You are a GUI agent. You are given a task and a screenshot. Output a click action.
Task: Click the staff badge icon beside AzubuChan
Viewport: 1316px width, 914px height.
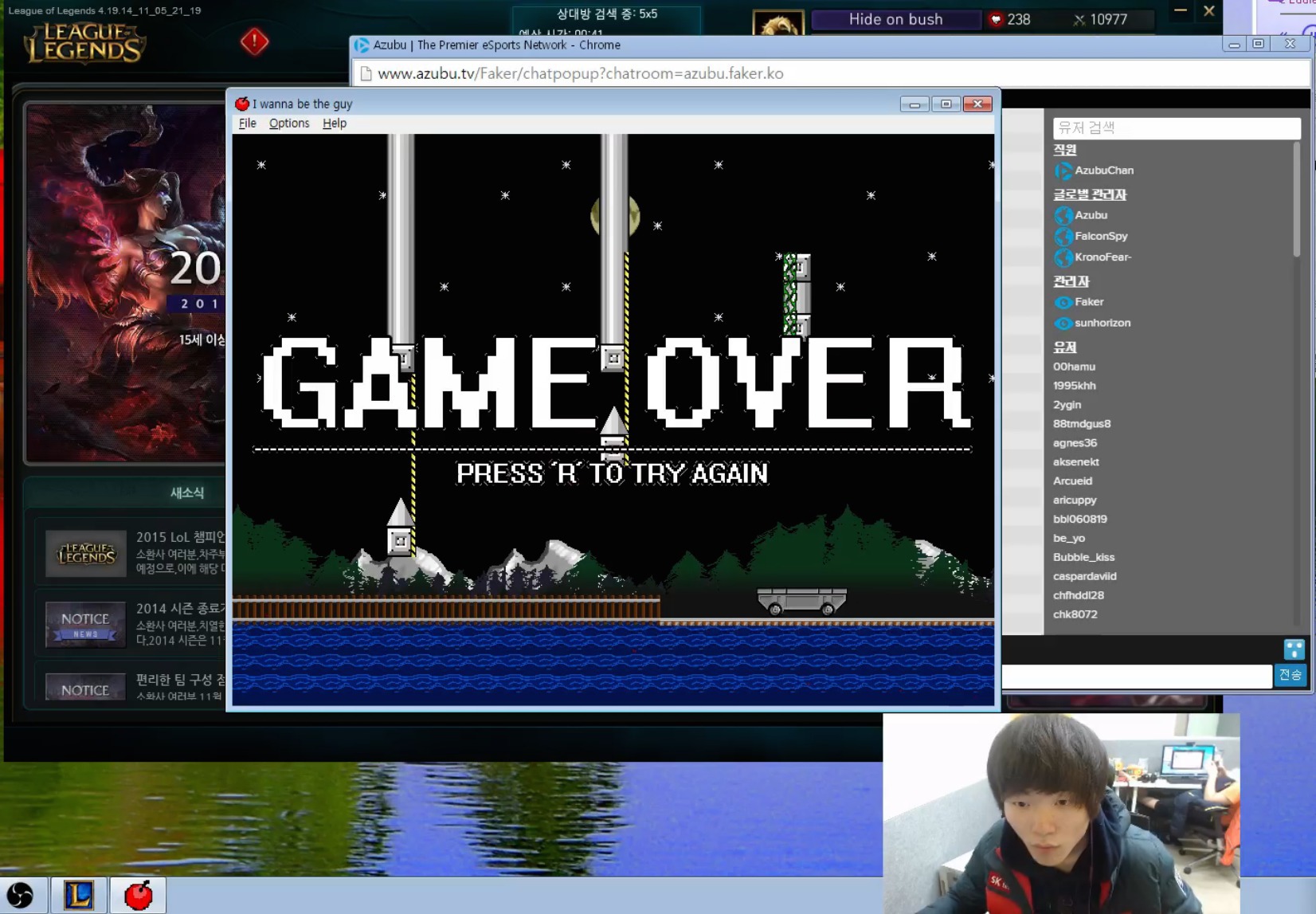coord(1063,171)
